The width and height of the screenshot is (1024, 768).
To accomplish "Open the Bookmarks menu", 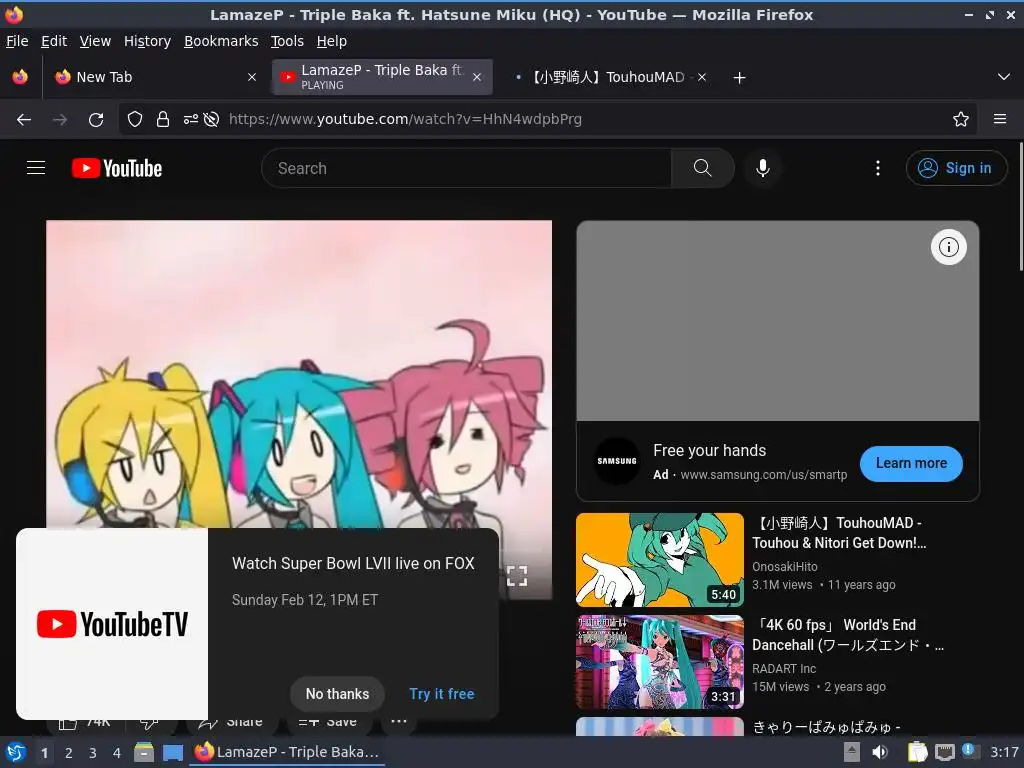I will [x=221, y=41].
